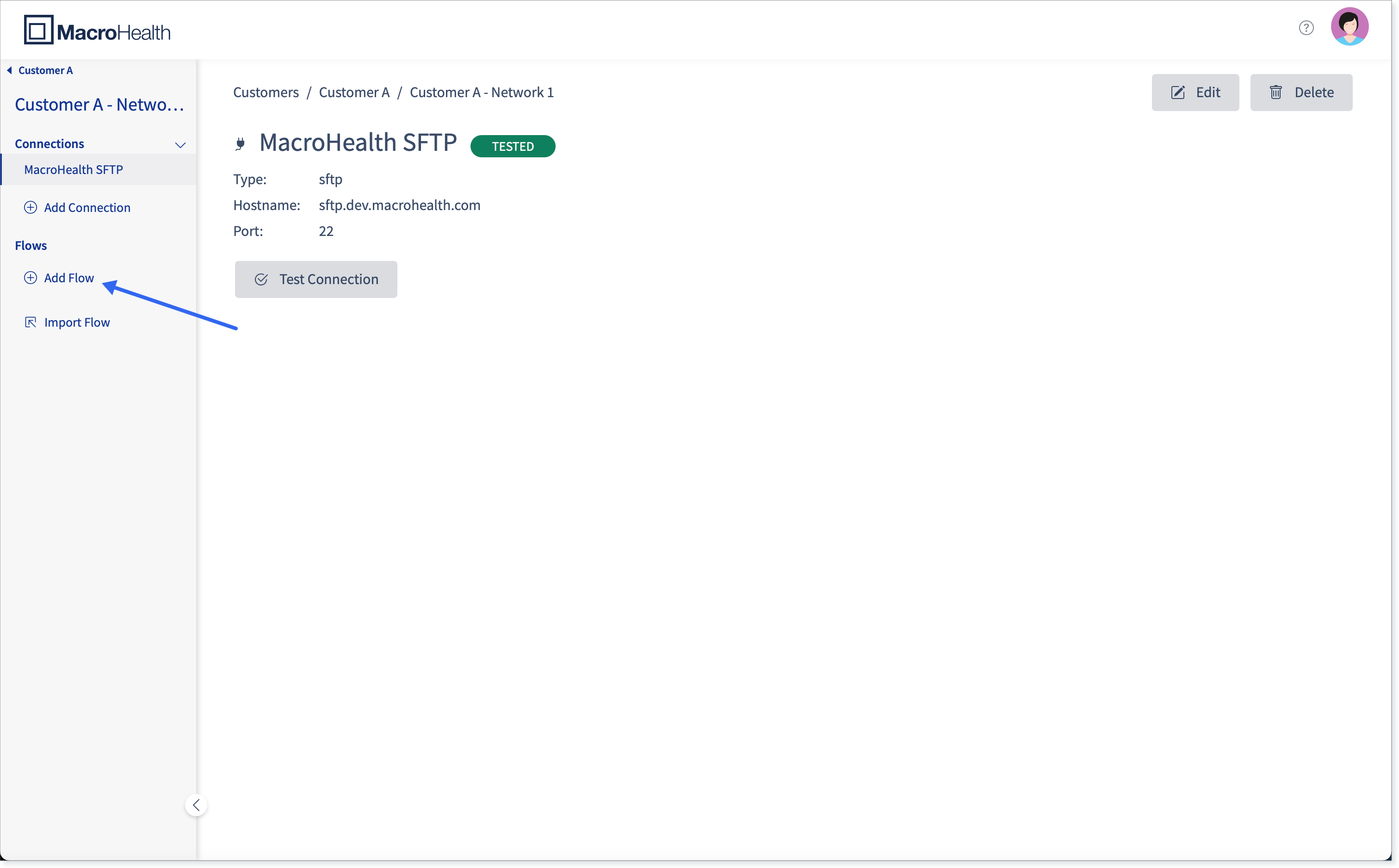Click the TESTED status badge

[513, 146]
